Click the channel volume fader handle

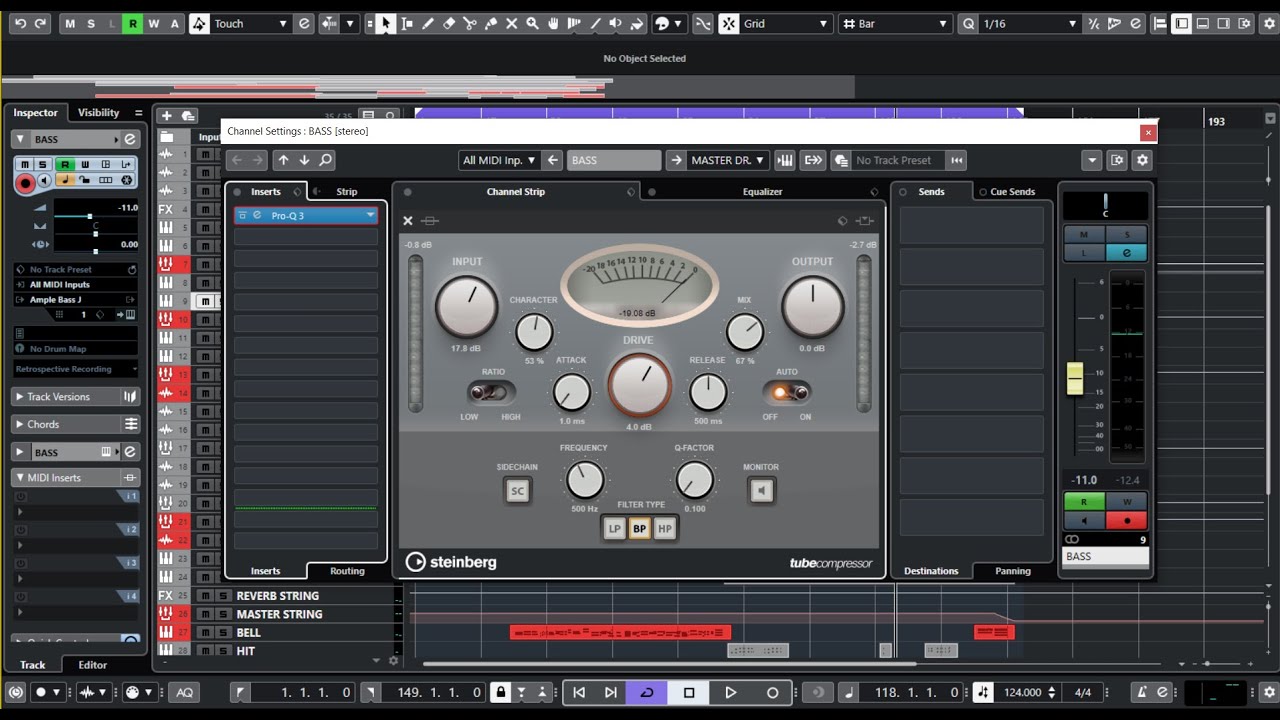[x=1075, y=378]
